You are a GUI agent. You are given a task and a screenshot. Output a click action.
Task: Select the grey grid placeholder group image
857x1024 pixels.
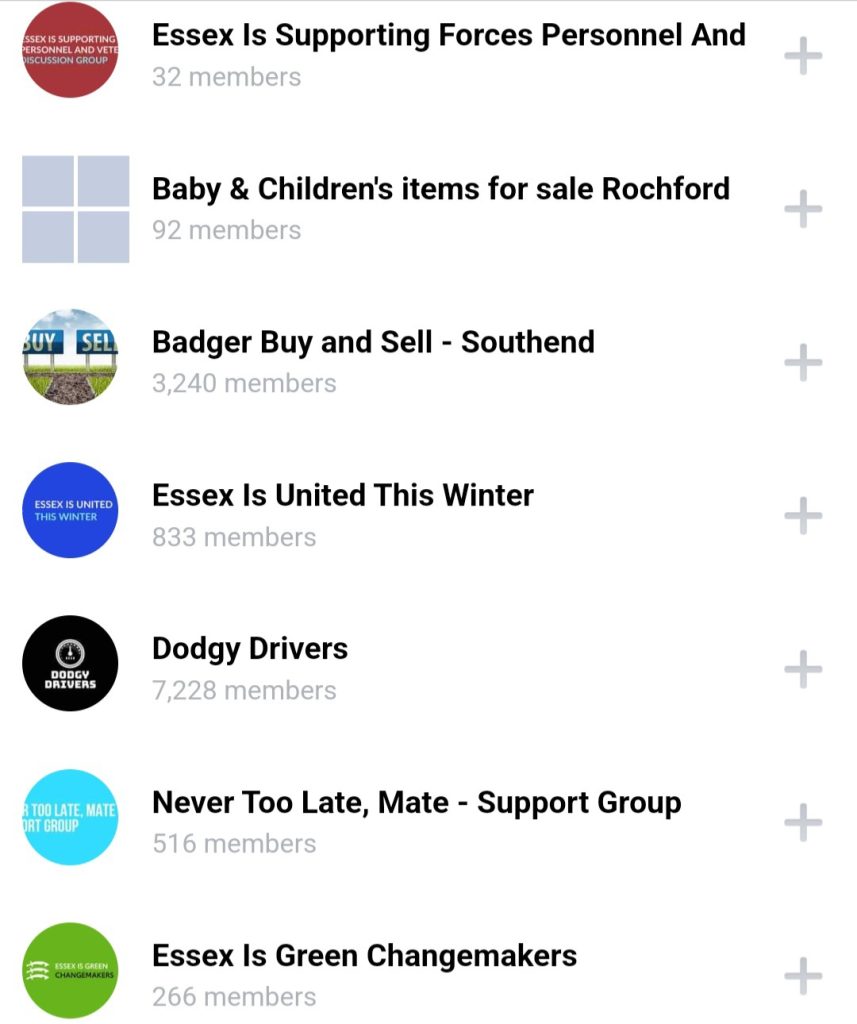(76, 209)
